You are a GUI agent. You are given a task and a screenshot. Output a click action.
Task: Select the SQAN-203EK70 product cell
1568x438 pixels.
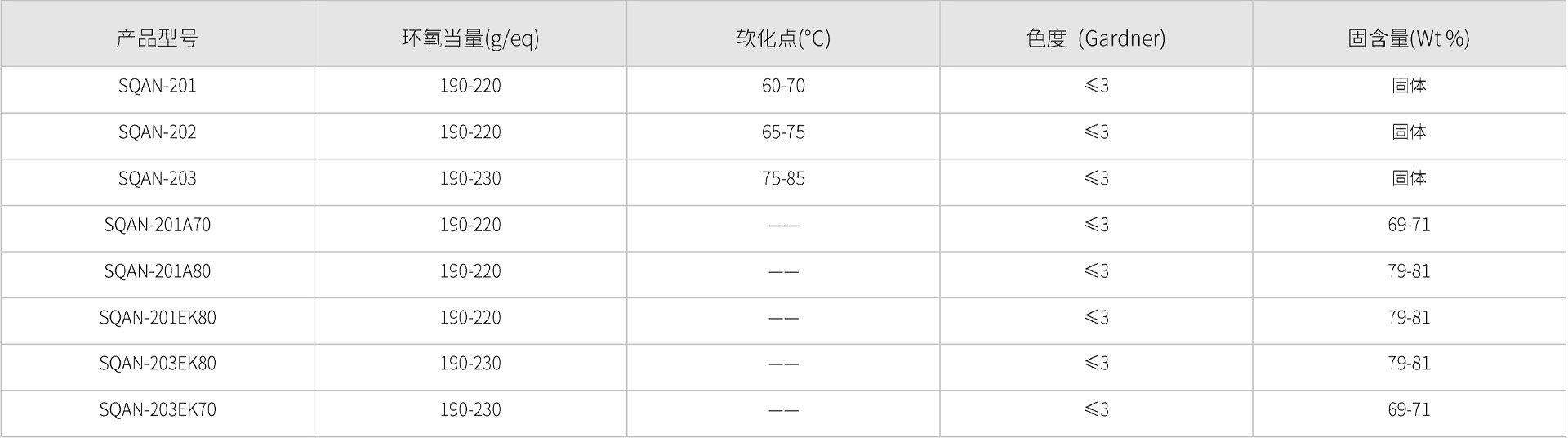click(157, 410)
